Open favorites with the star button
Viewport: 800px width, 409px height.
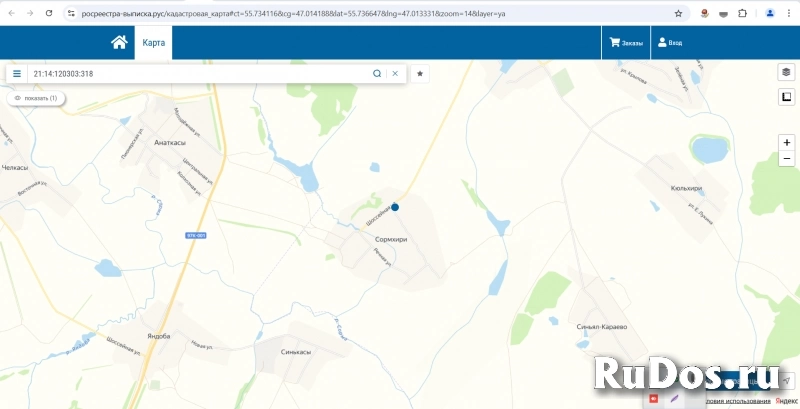pos(420,74)
